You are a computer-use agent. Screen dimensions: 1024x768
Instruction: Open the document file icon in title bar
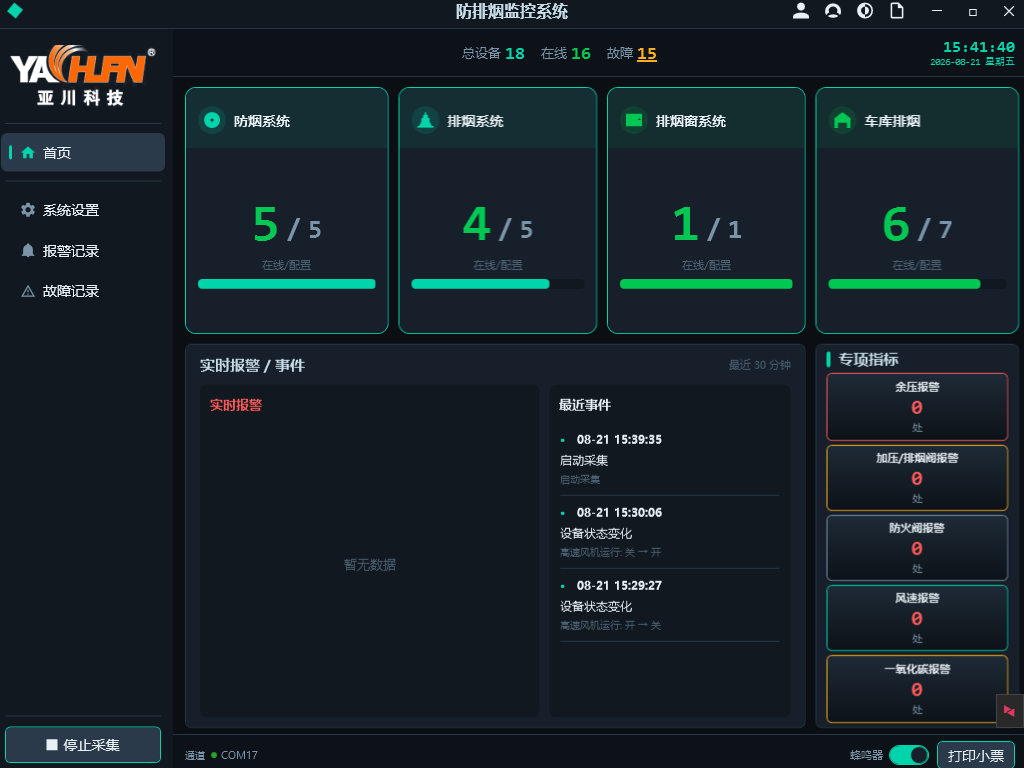897,10
